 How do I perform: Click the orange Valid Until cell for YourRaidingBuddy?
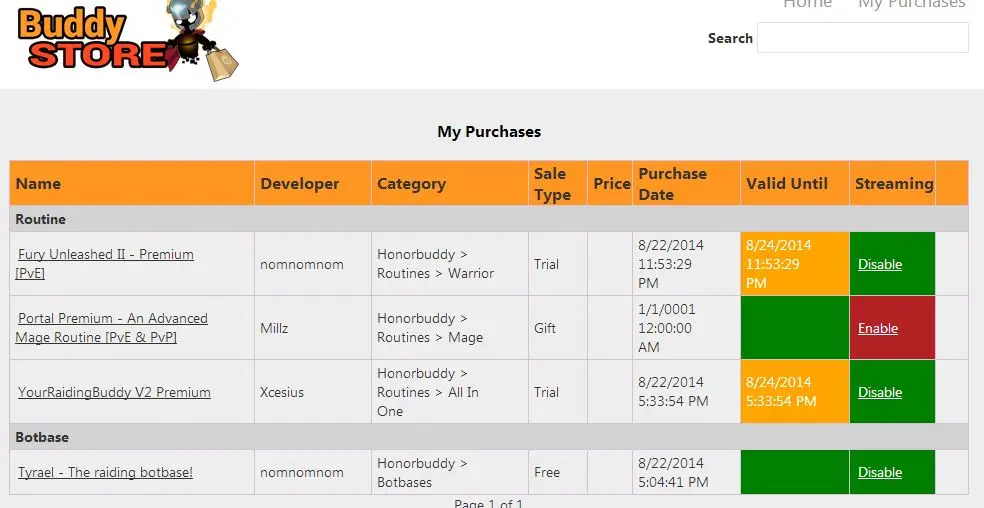(795, 392)
